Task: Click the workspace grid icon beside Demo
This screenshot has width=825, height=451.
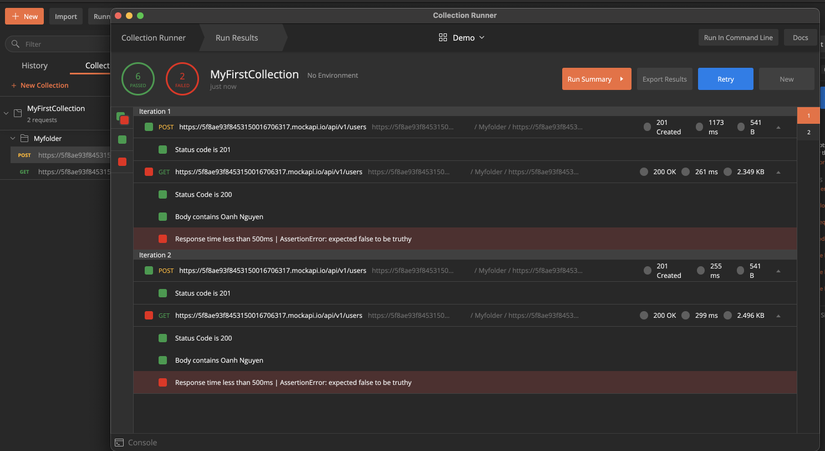Action: (443, 38)
